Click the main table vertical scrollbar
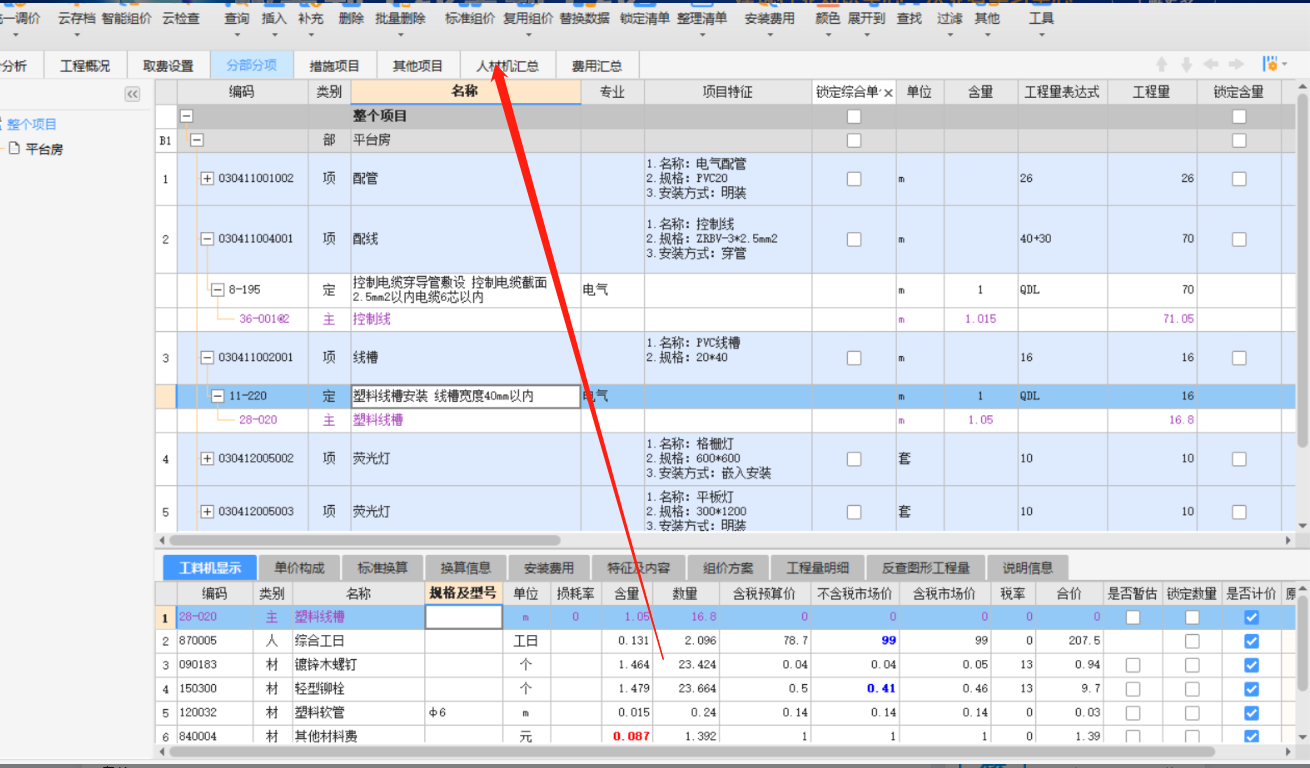Viewport: 1310px width, 768px height. [1302, 270]
